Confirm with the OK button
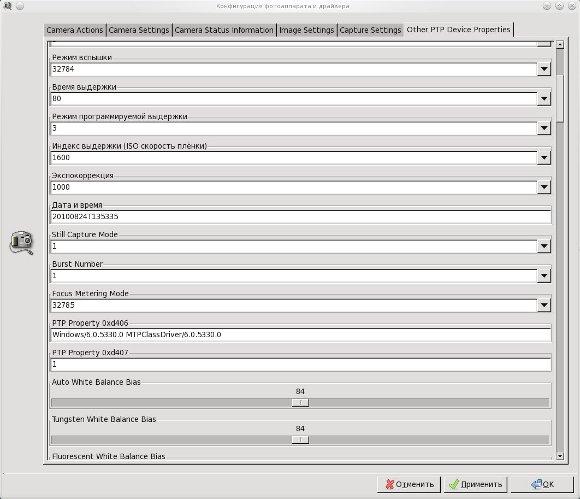The image size is (580, 499). point(542,484)
